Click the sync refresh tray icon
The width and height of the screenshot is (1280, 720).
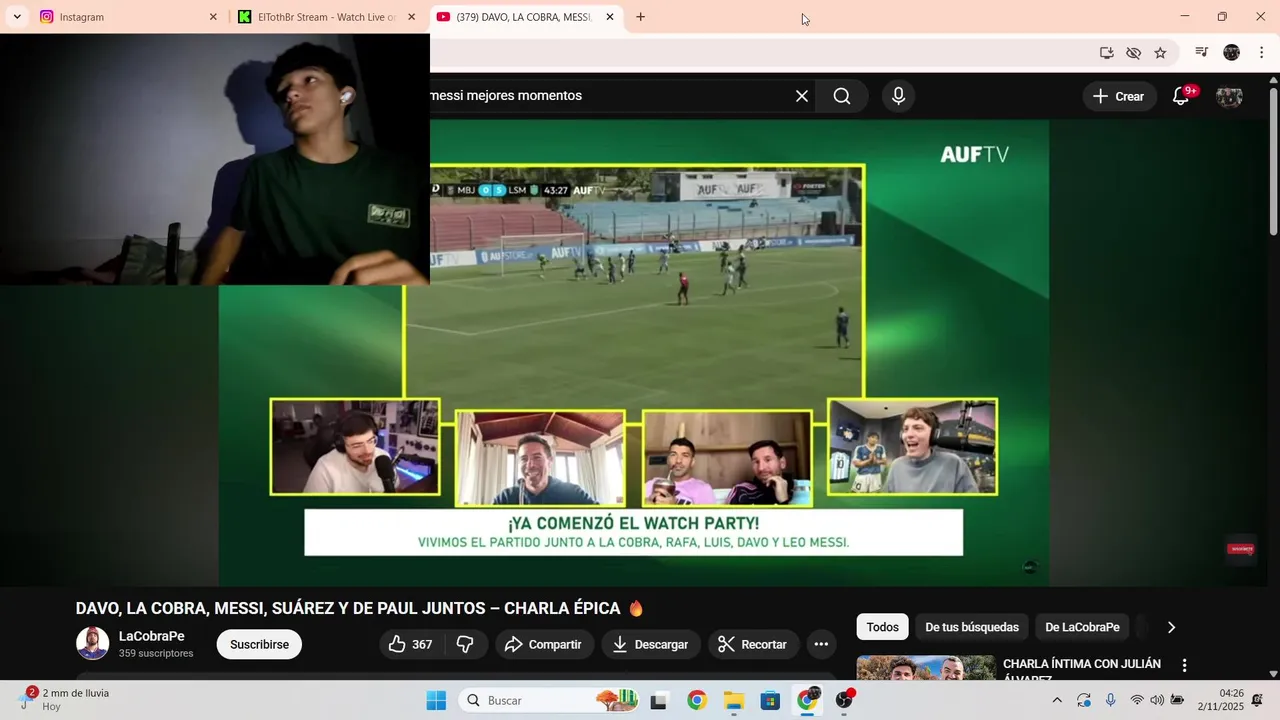coord(1084,700)
